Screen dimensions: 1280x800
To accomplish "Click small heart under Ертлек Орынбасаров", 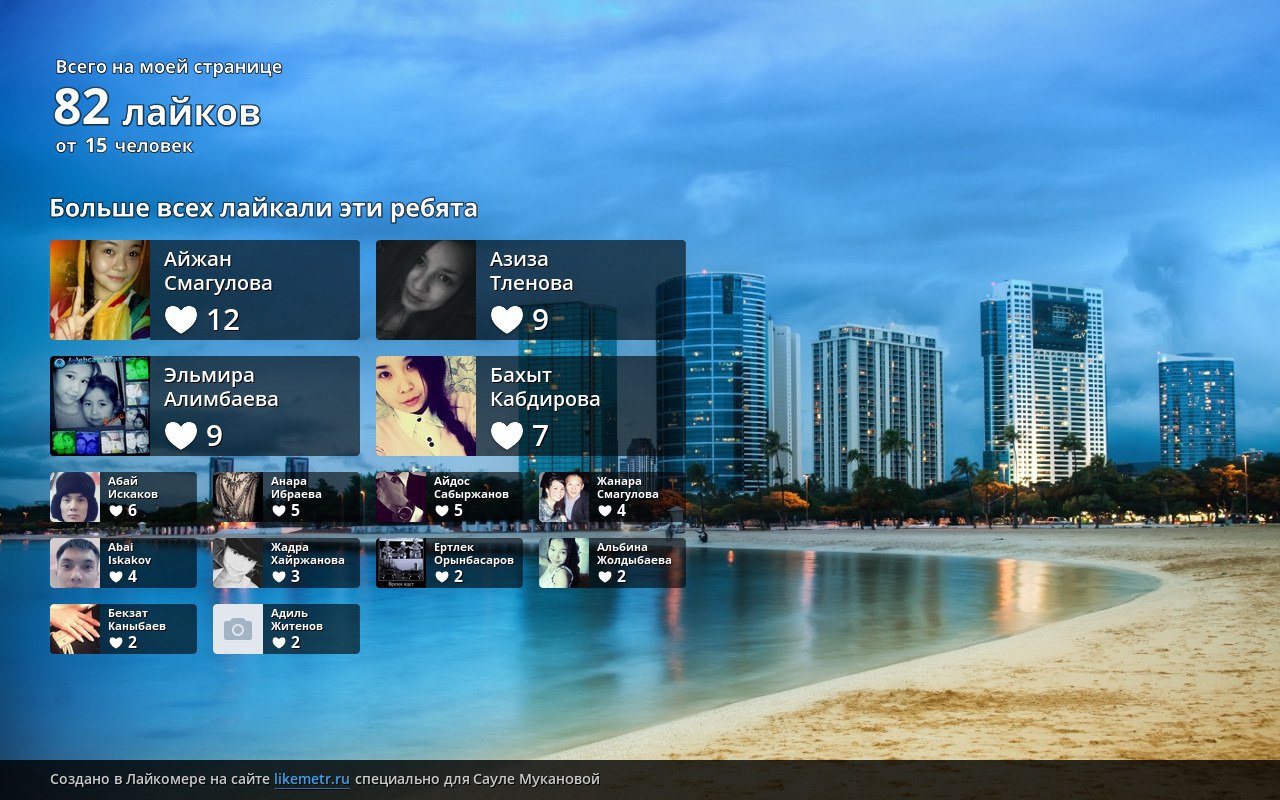I will (442, 577).
